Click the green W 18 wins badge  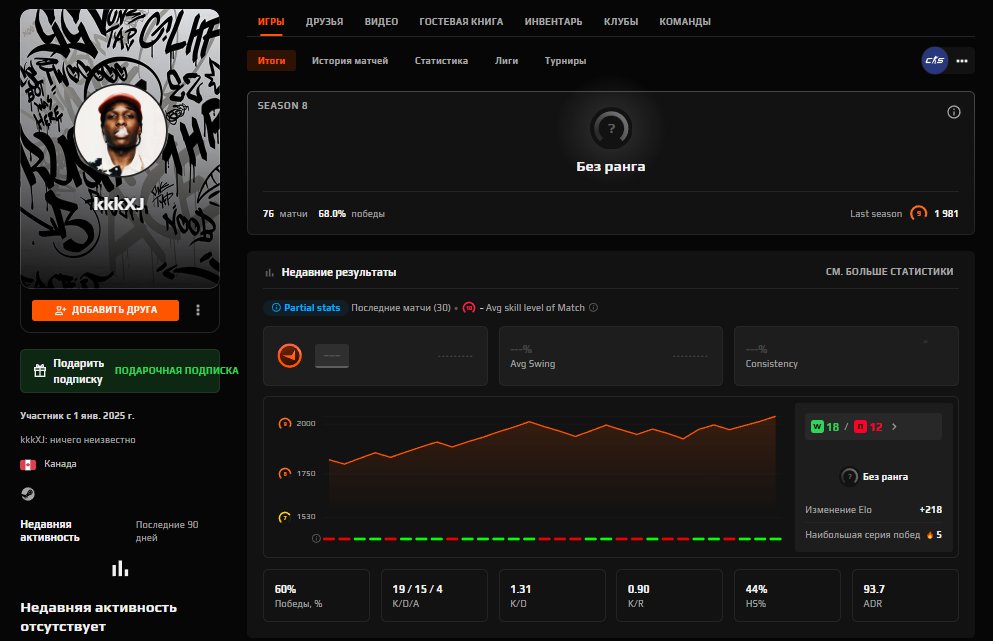pos(825,427)
